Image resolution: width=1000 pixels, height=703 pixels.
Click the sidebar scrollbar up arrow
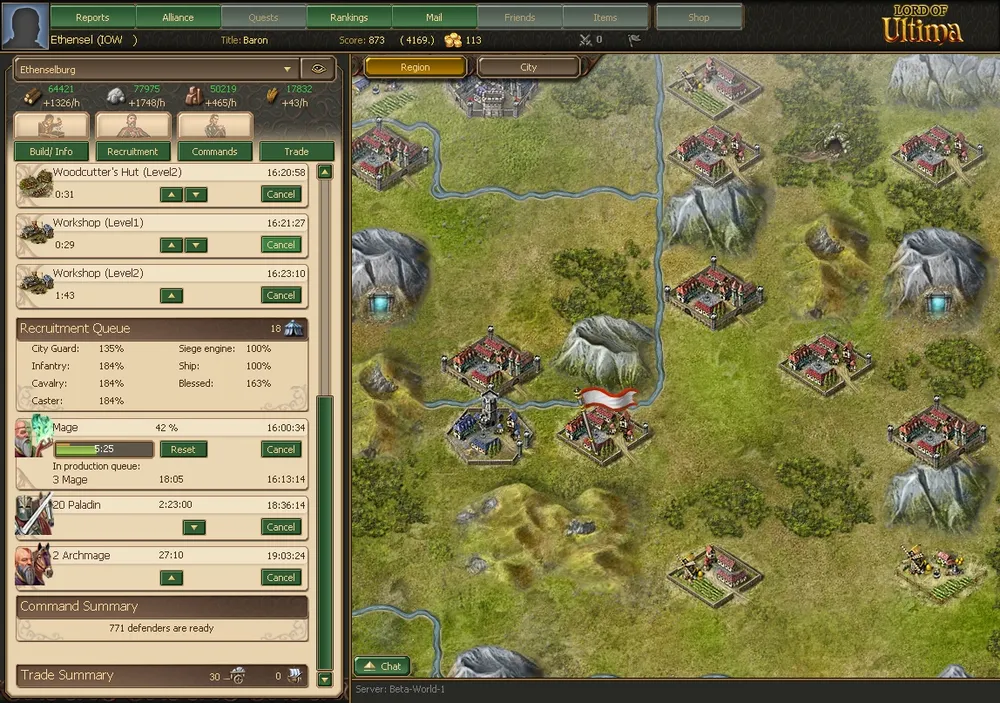coord(325,172)
